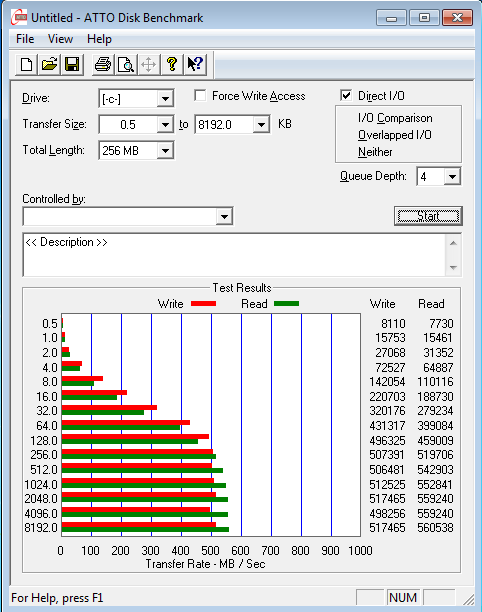Image resolution: width=482 pixels, height=612 pixels.
Task: Click the read value 542903
Action: 435,470
